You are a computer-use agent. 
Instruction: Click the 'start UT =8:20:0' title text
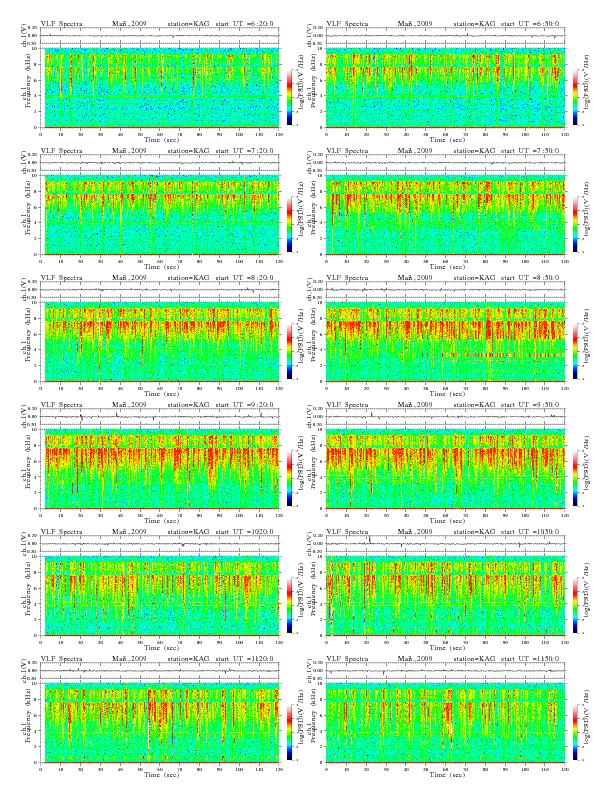[x=245, y=278]
